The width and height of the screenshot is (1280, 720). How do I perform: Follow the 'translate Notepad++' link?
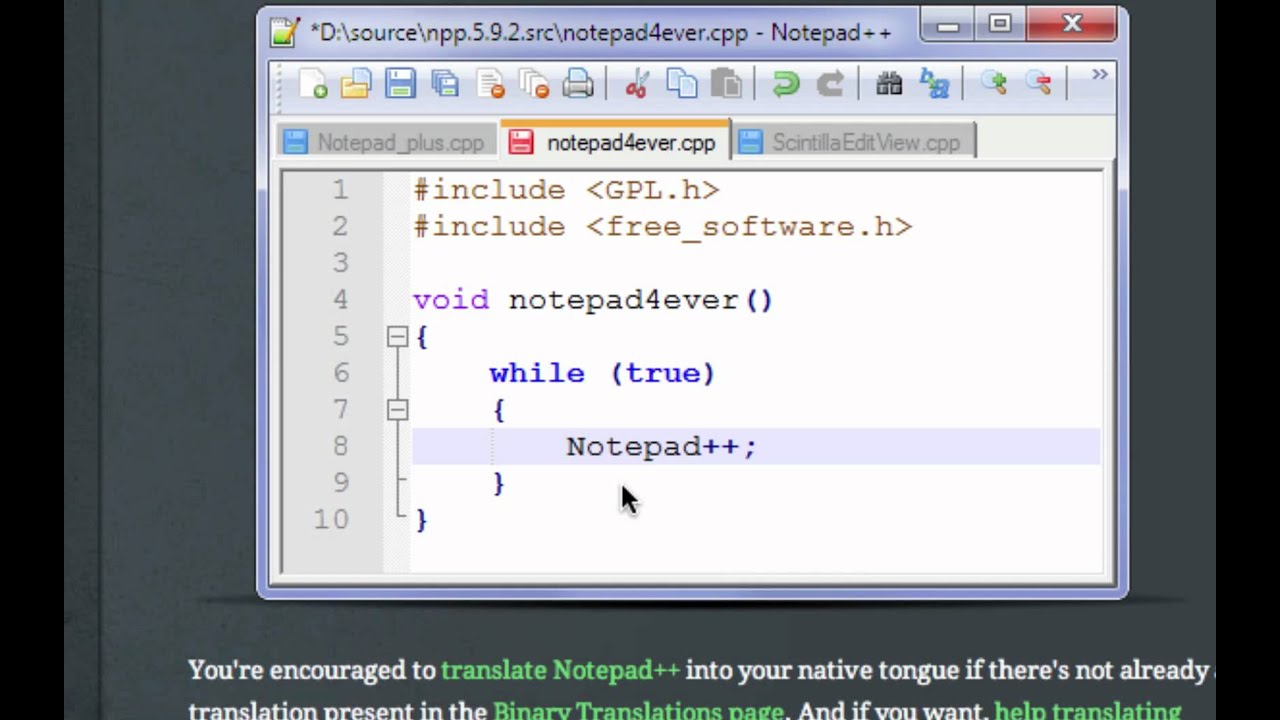click(x=560, y=670)
